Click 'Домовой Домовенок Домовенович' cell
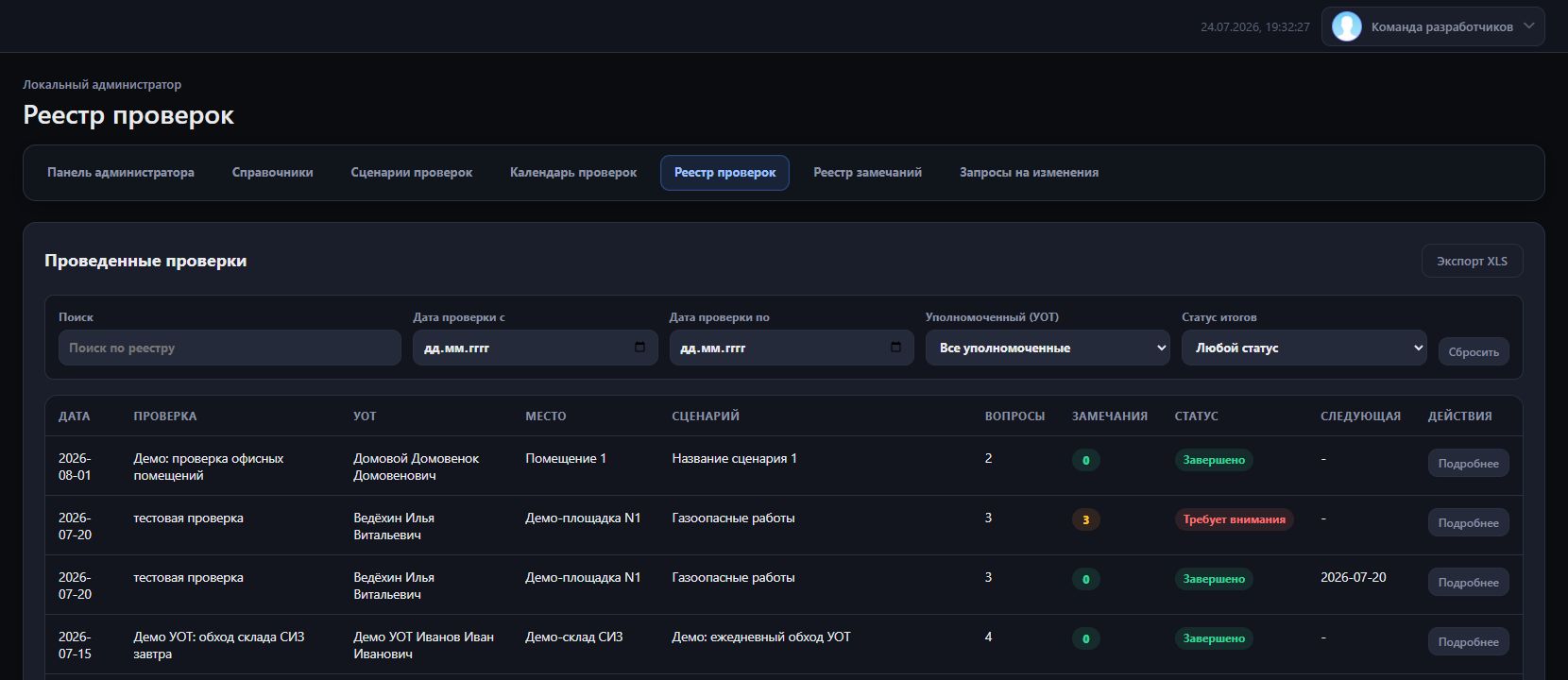This screenshot has width=1568, height=680. (x=417, y=467)
